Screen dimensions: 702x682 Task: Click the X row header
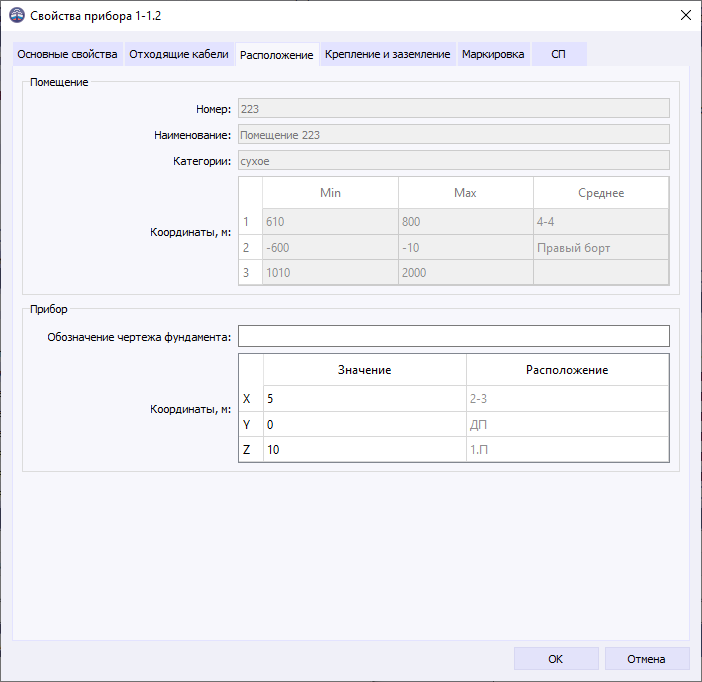tap(251, 399)
